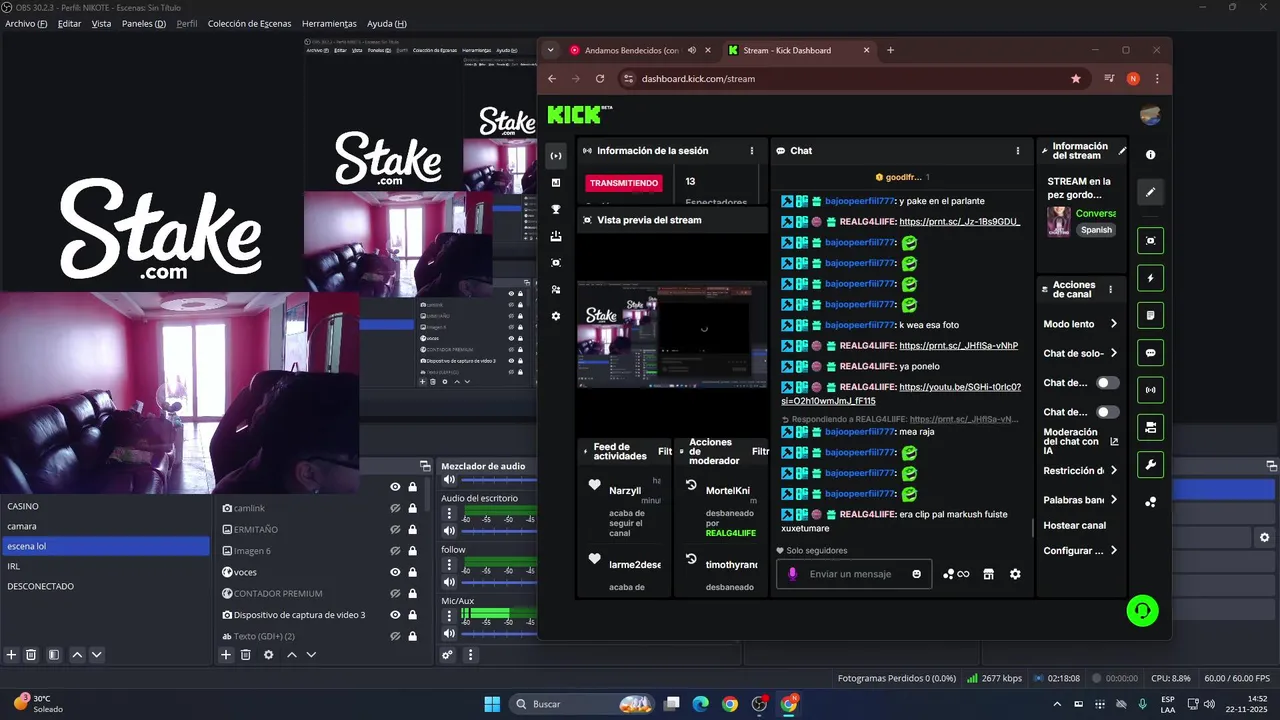Click TRANSMITIENDO status button
Image resolution: width=1280 pixels, height=720 pixels.
pos(624,183)
